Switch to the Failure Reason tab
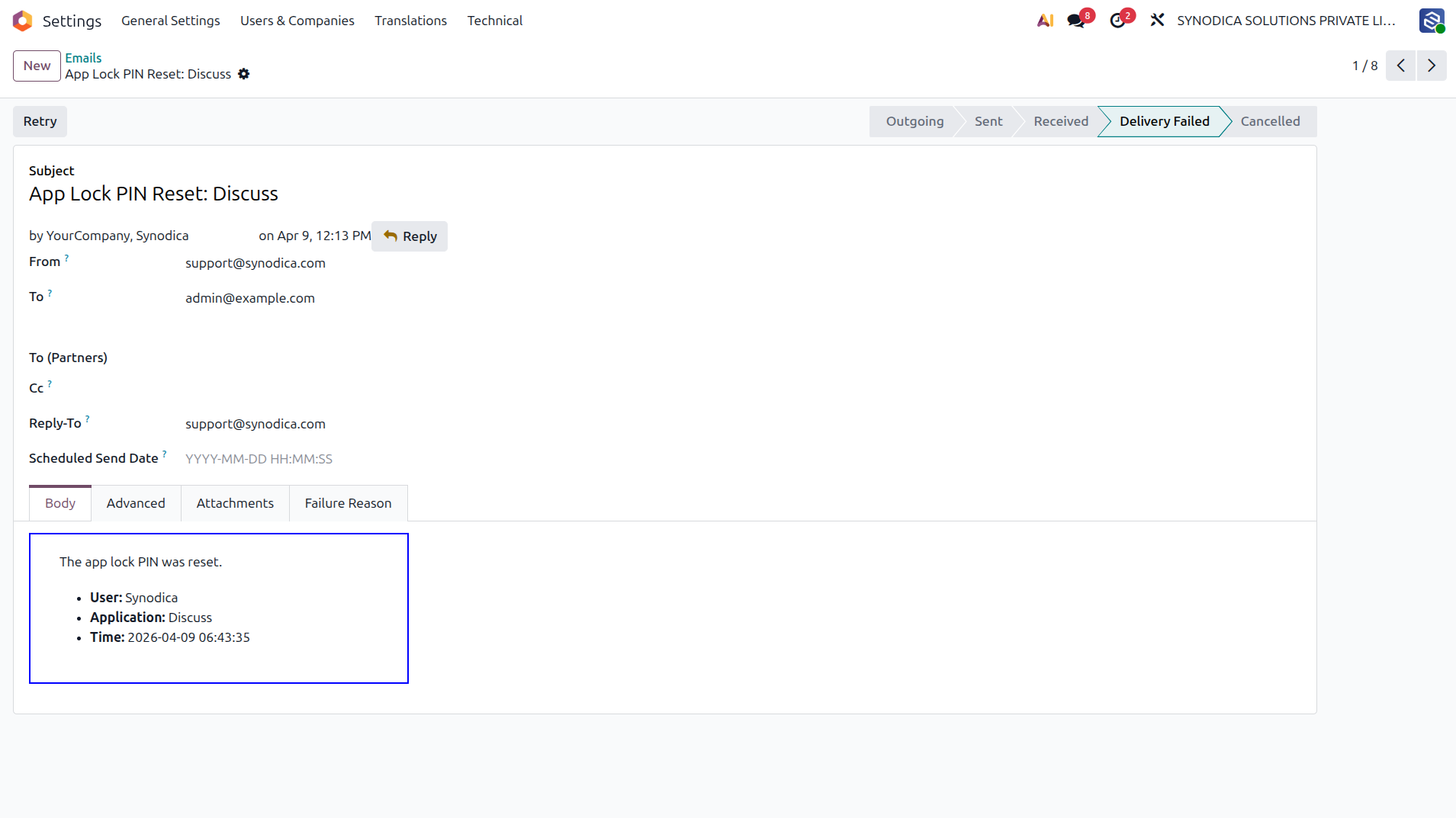1456x818 pixels. click(348, 503)
